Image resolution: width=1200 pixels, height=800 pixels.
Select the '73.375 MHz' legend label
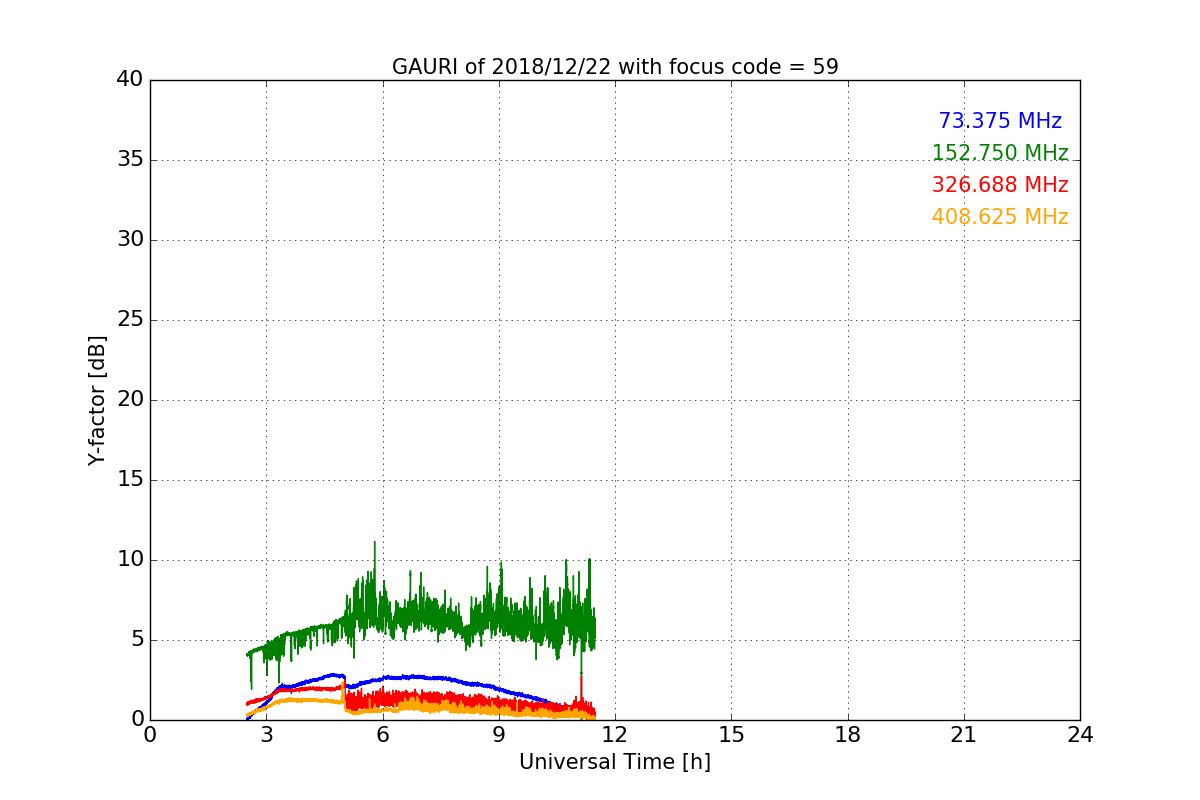pyautogui.click(x=1000, y=121)
